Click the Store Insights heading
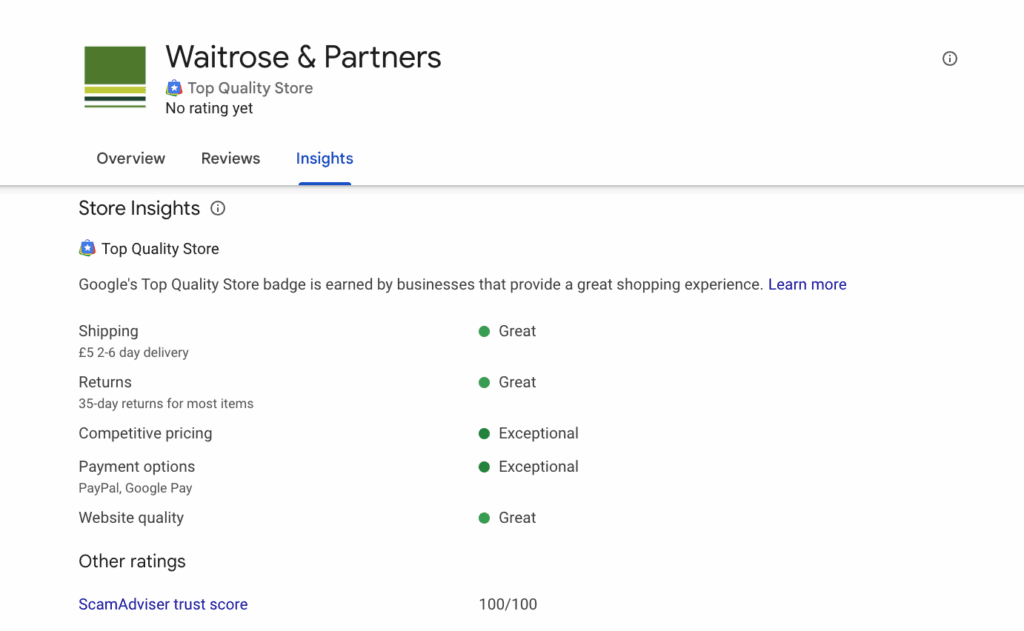 pyautogui.click(x=139, y=208)
